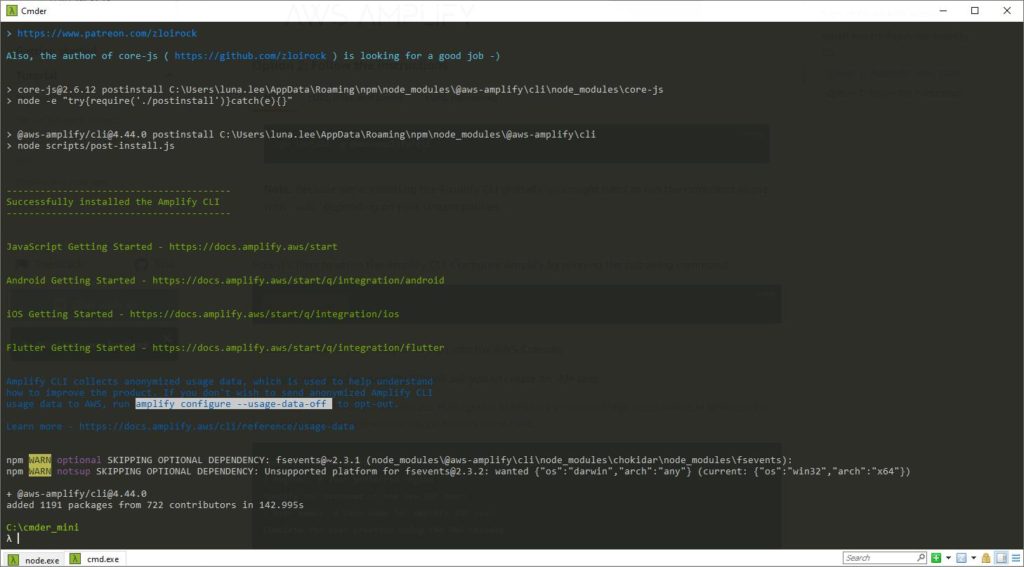This screenshot has width=1024, height=567.
Task: Create a new console with green plus
Action: coord(936,558)
